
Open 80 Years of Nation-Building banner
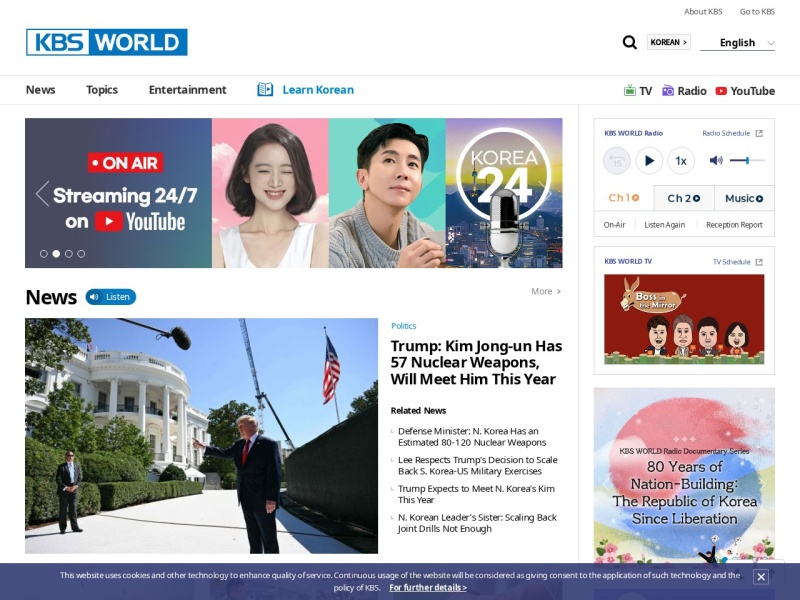point(684,476)
